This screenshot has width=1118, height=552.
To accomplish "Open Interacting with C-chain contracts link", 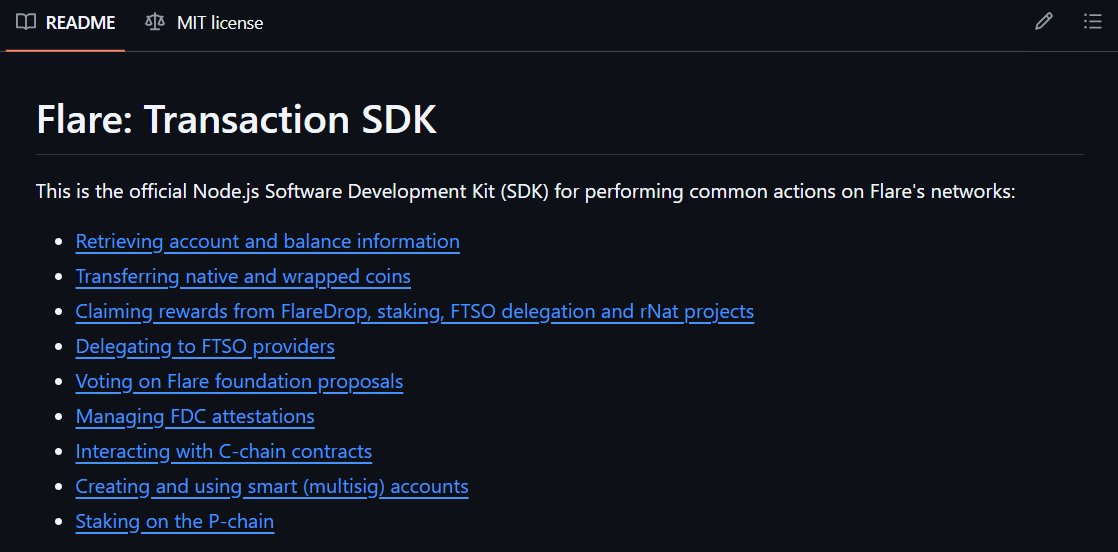I will [223, 451].
